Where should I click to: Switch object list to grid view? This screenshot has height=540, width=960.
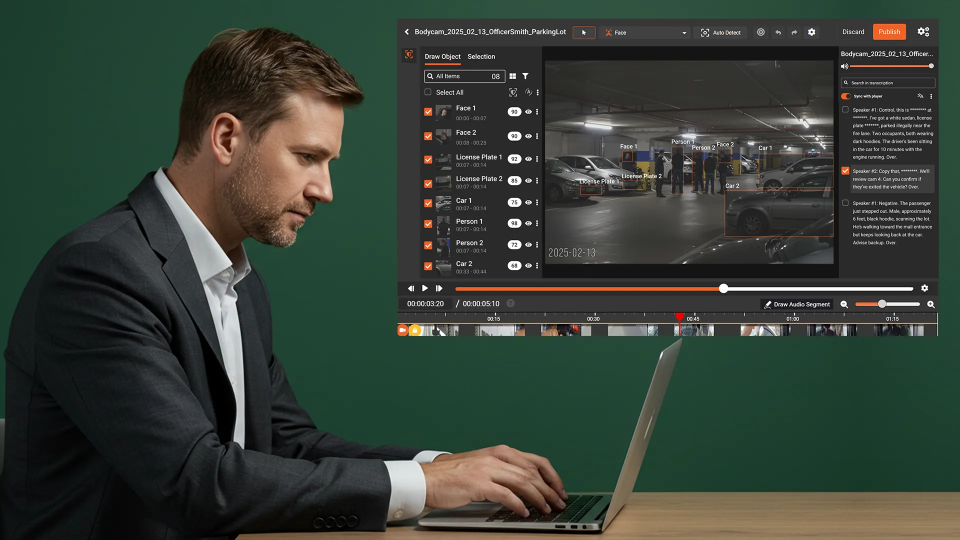point(513,76)
